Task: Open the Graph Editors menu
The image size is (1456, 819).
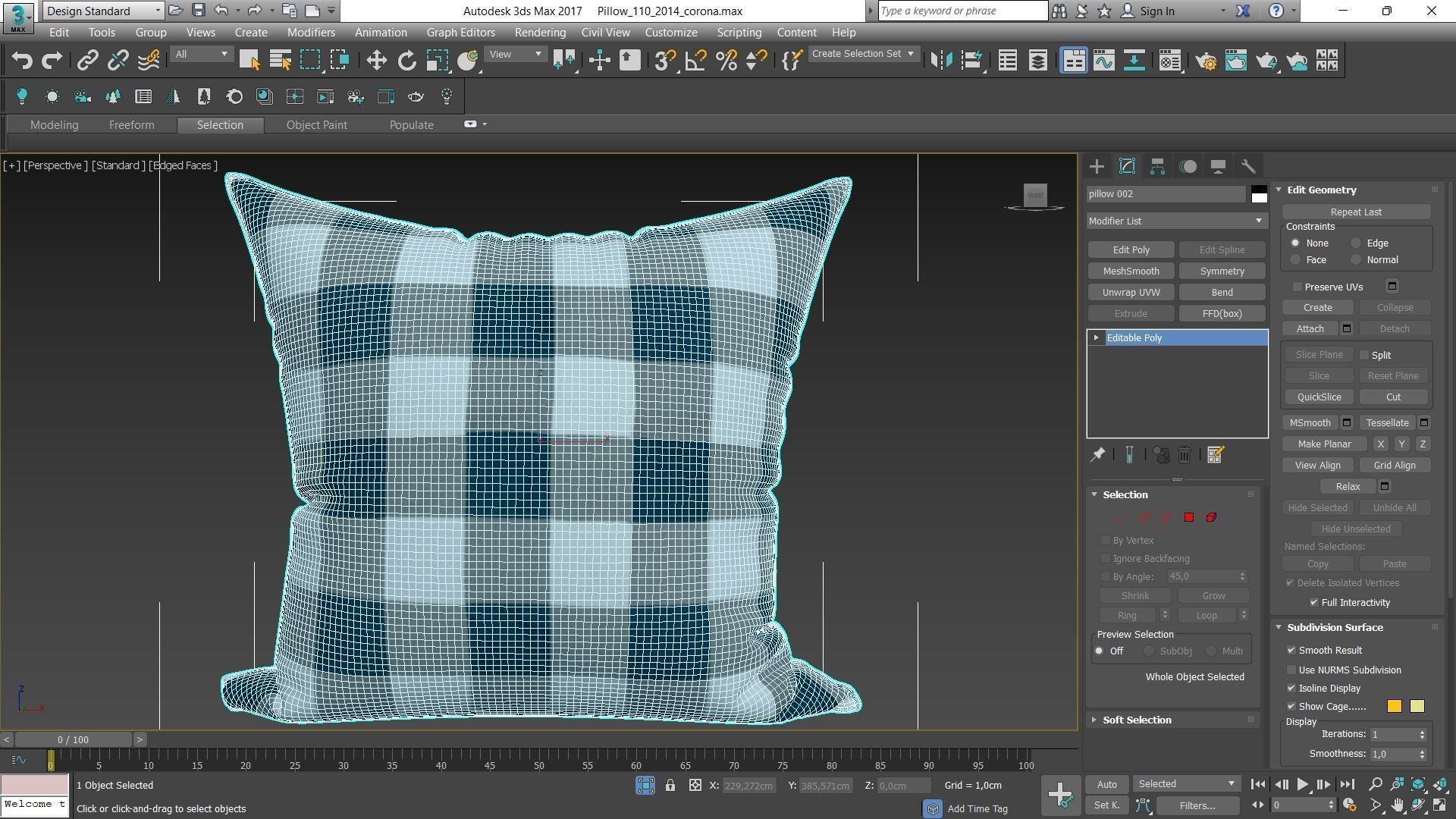Action: tap(460, 33)
